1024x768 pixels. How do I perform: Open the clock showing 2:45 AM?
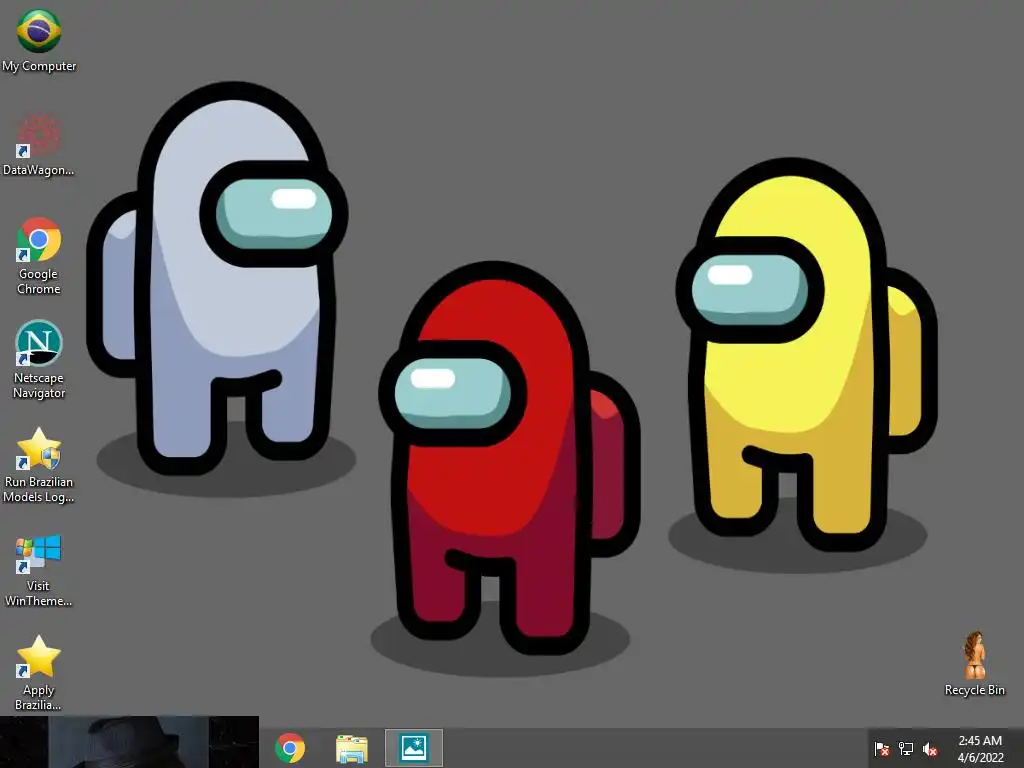pos(980,741)
